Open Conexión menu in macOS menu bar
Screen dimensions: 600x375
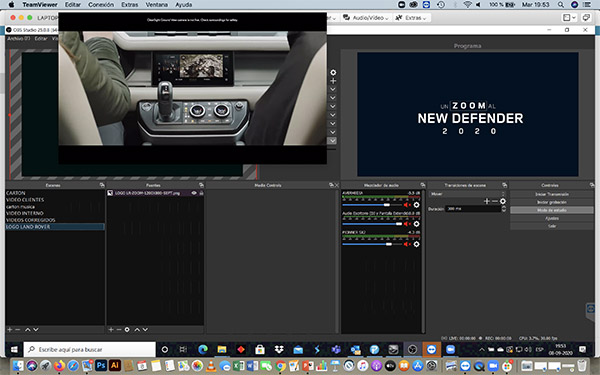point(101,5)
